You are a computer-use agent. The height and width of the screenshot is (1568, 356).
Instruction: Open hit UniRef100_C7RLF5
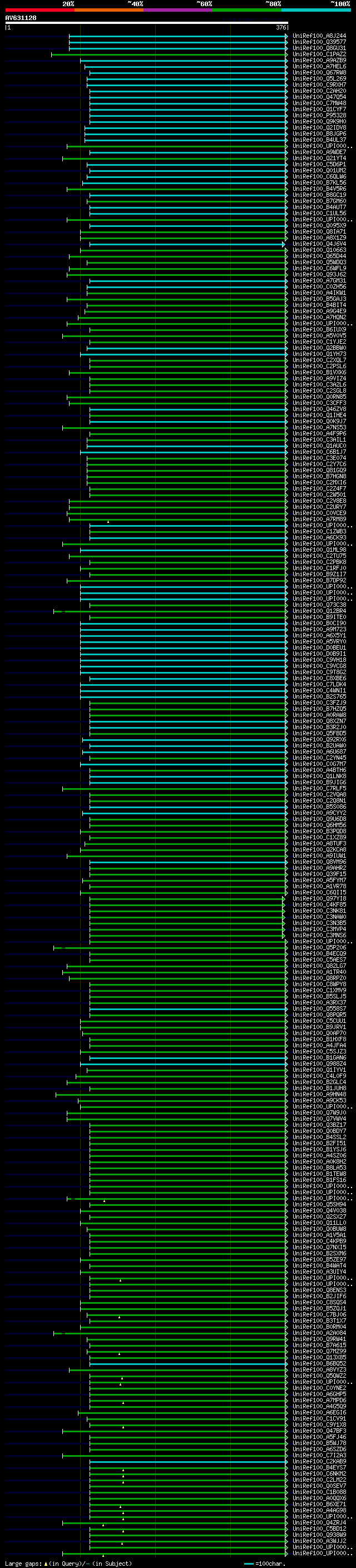[319, 789]
